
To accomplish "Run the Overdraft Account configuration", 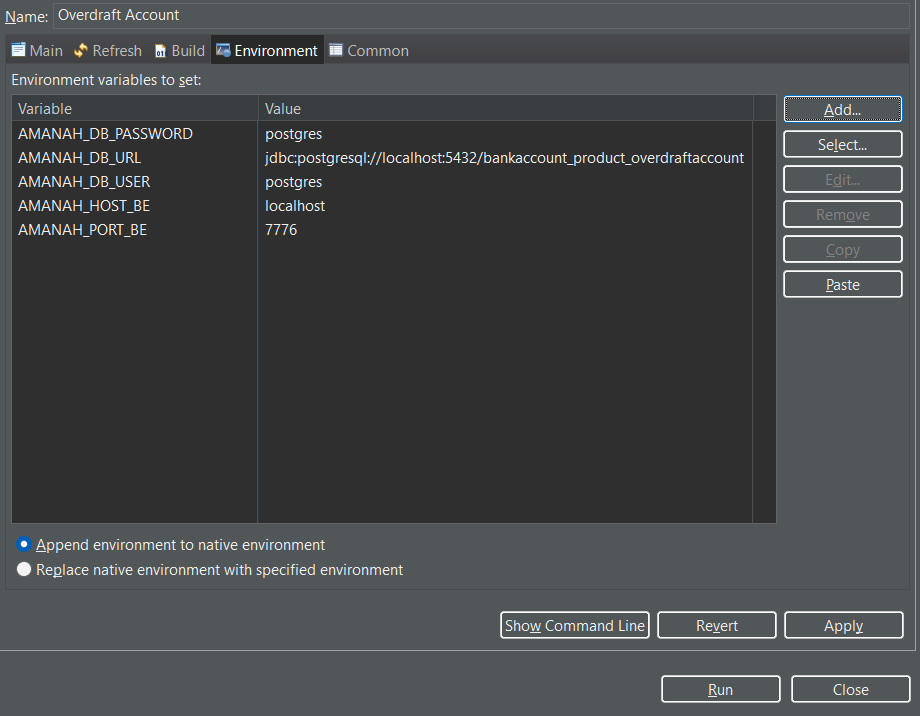I will click(x=721, y=690).
